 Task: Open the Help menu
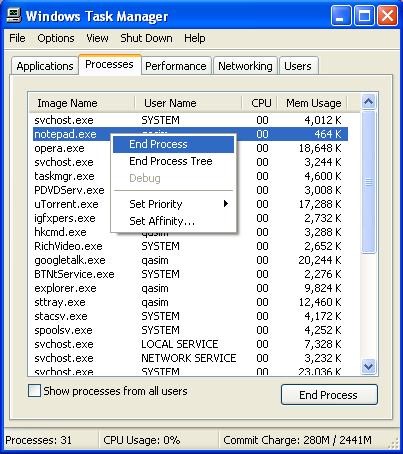(195, 38)
